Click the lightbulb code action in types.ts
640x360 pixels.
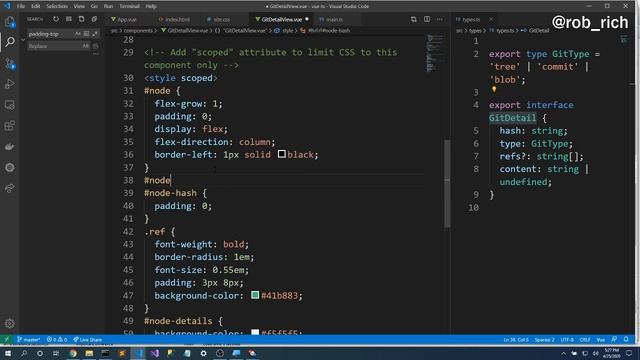point(494,89)
